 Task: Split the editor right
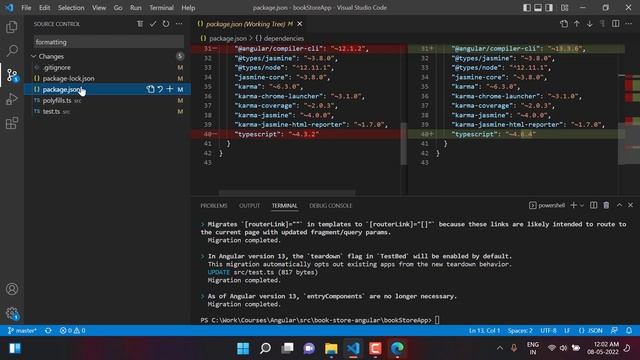[x=616, y=24]
